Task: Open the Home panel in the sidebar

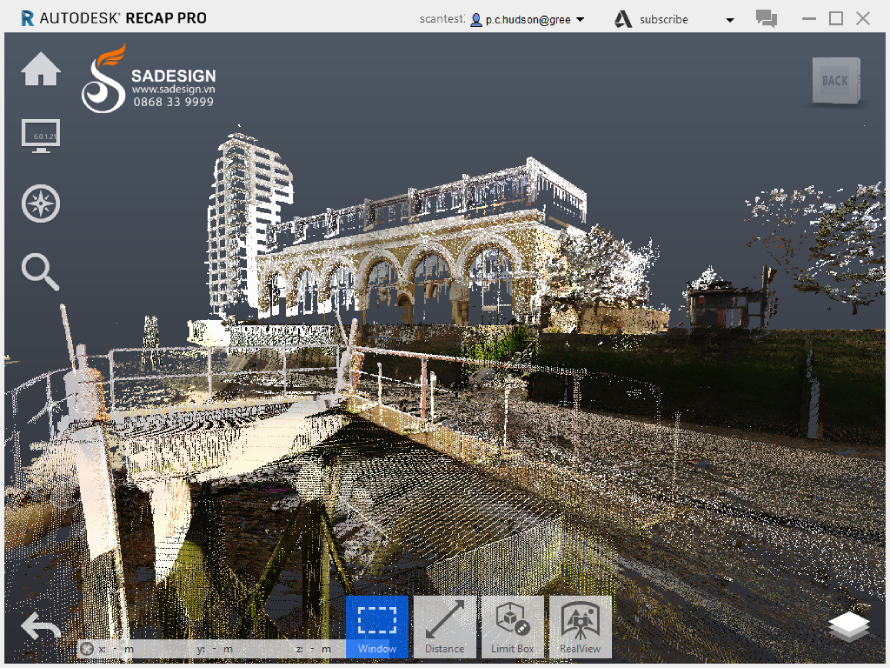Action: (x=40, y=70)
